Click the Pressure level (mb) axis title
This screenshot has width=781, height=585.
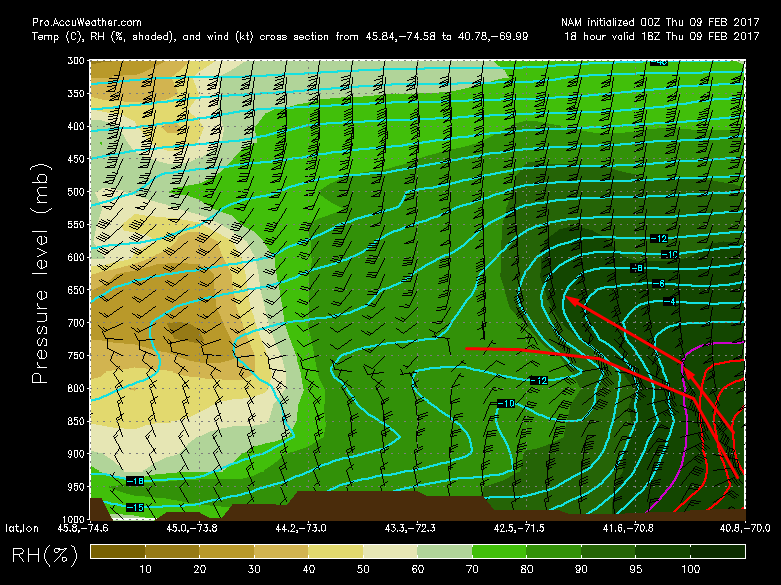click(x=42, y=288)
